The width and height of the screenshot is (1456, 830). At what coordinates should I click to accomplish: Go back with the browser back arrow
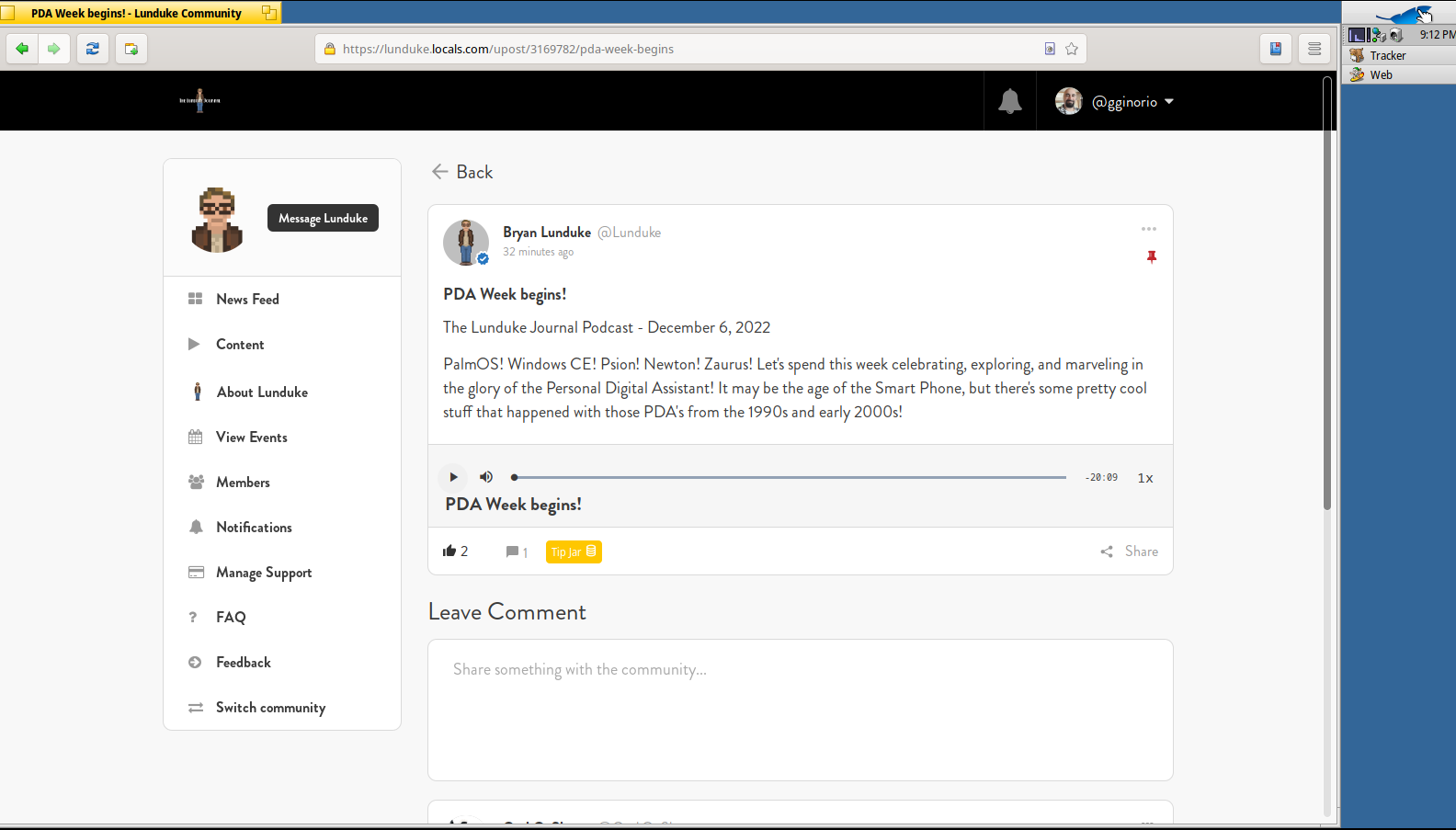coord(22,49)
